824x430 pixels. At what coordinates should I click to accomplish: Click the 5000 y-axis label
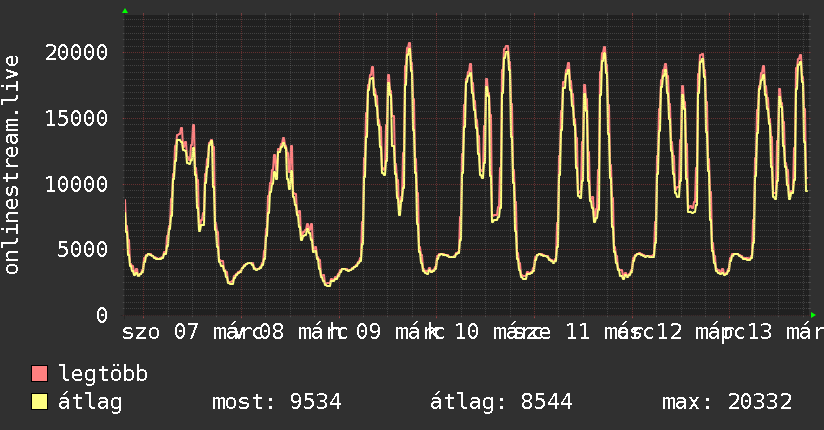pos(83,249)
